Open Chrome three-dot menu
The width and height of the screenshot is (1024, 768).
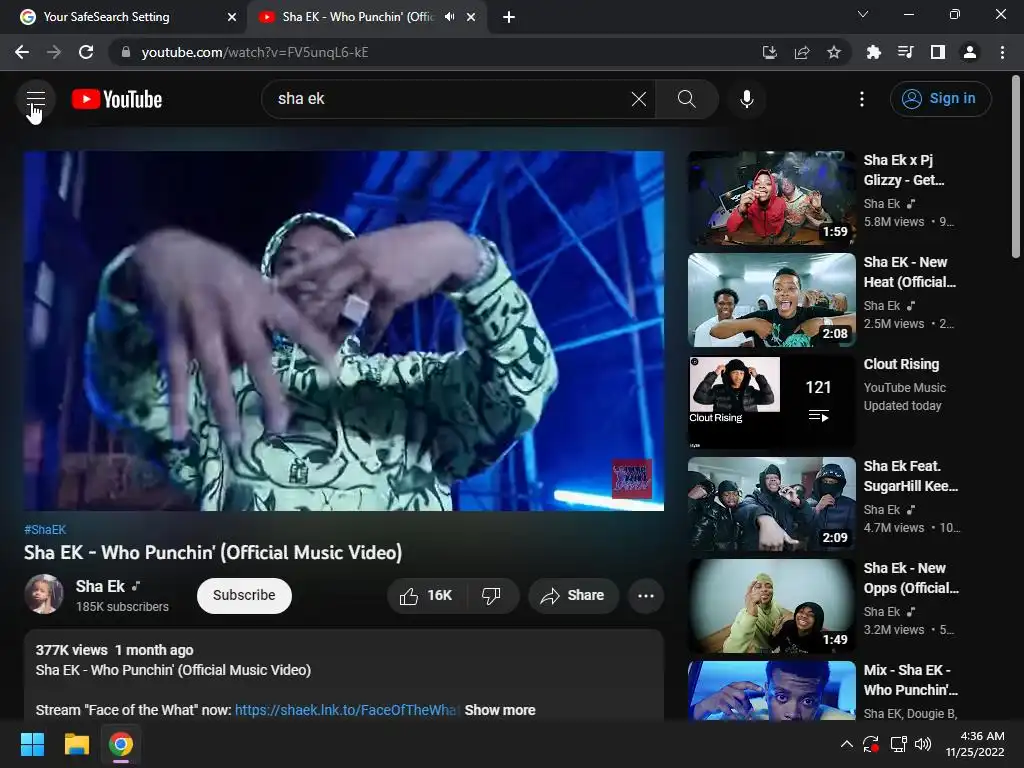1002,52
